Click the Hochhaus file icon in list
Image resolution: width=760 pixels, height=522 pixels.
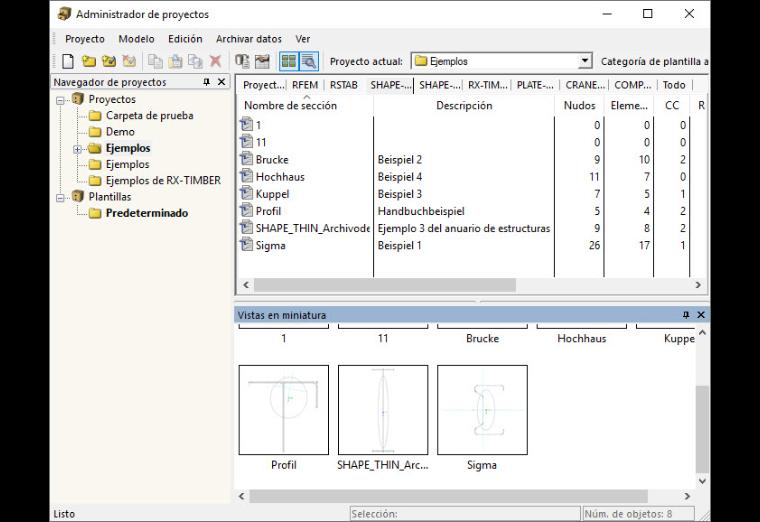pos(247,176)
